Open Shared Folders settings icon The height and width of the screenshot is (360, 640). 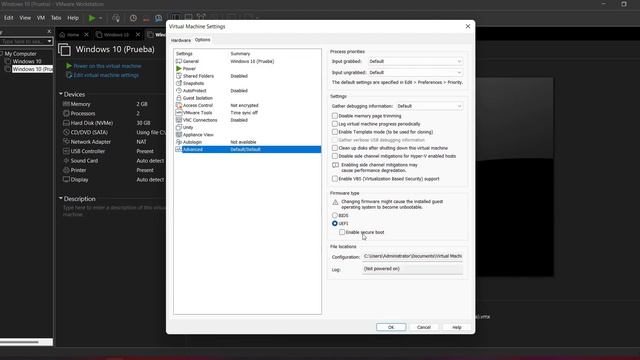pos(178,76)
